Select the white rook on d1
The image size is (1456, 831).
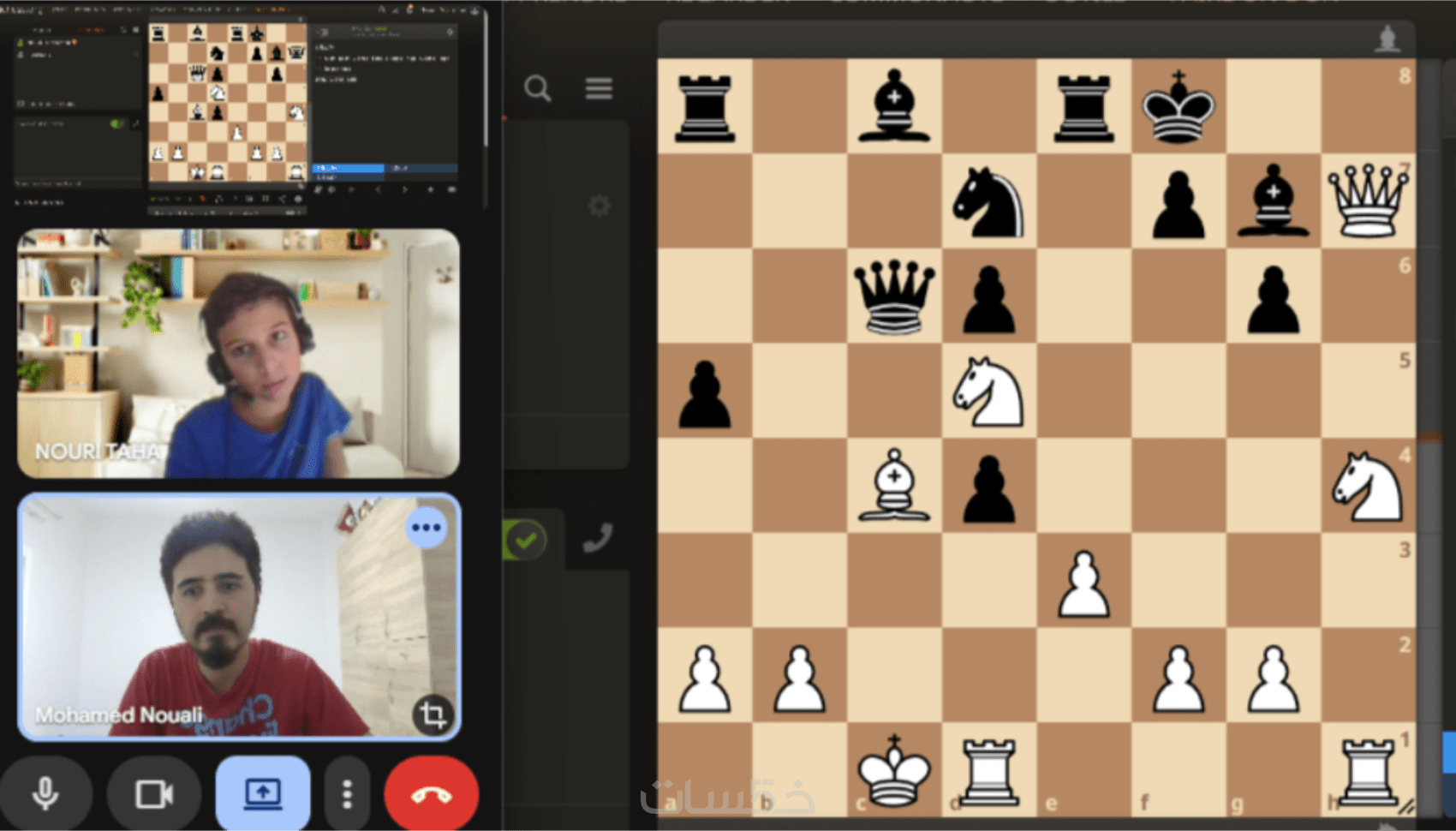(989, 772)
